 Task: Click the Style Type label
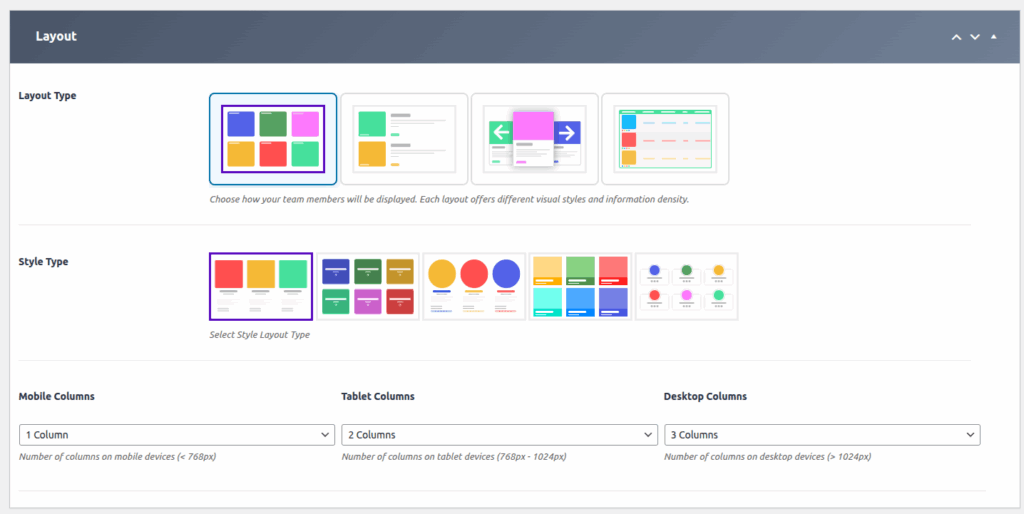point(43,262)
